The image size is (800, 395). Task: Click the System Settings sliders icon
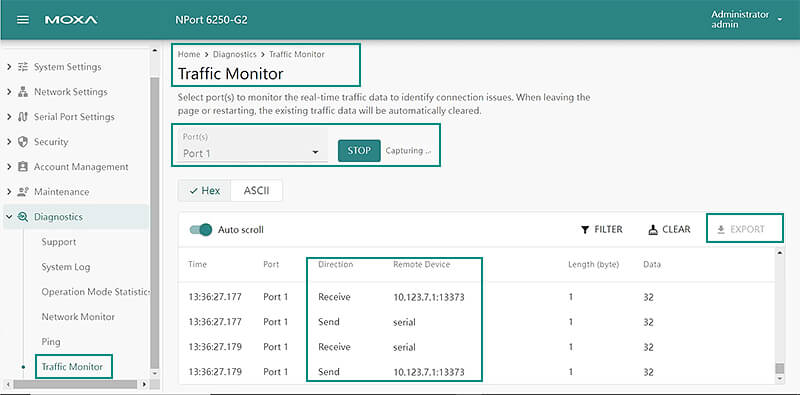tap(23, 67)
